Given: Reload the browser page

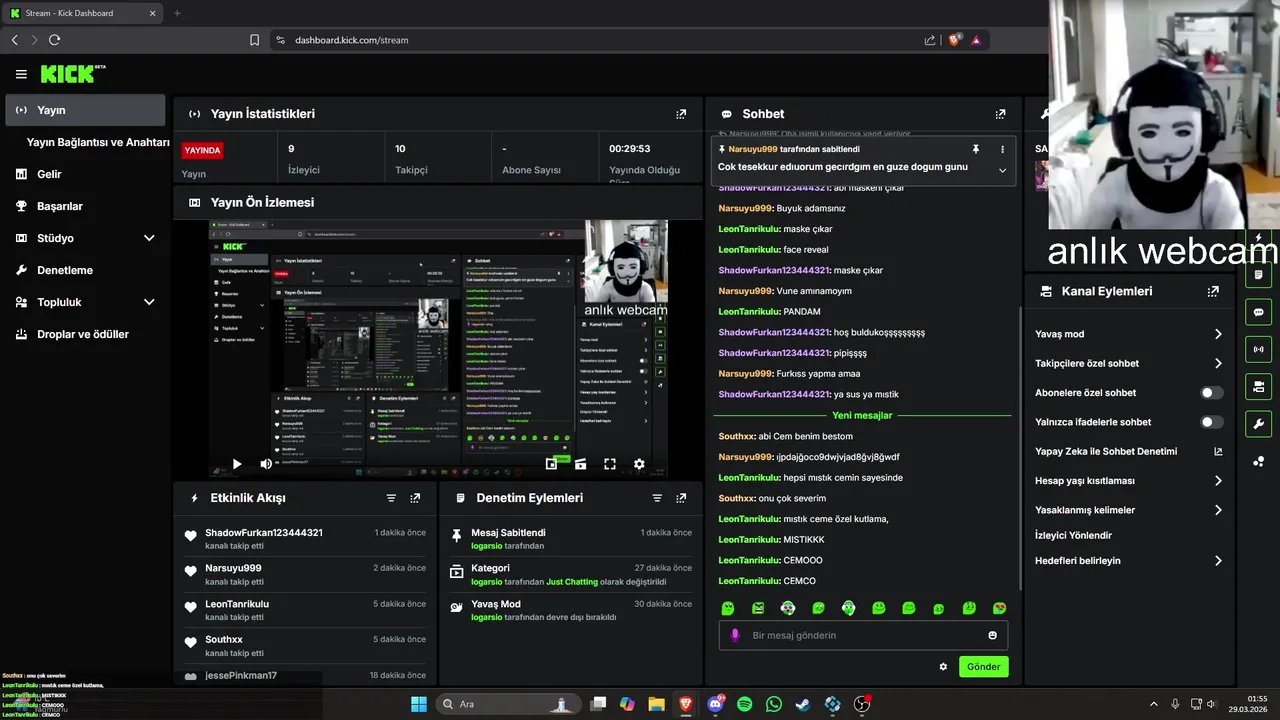Looking at the screenshot, I should [x=54, y=40].
